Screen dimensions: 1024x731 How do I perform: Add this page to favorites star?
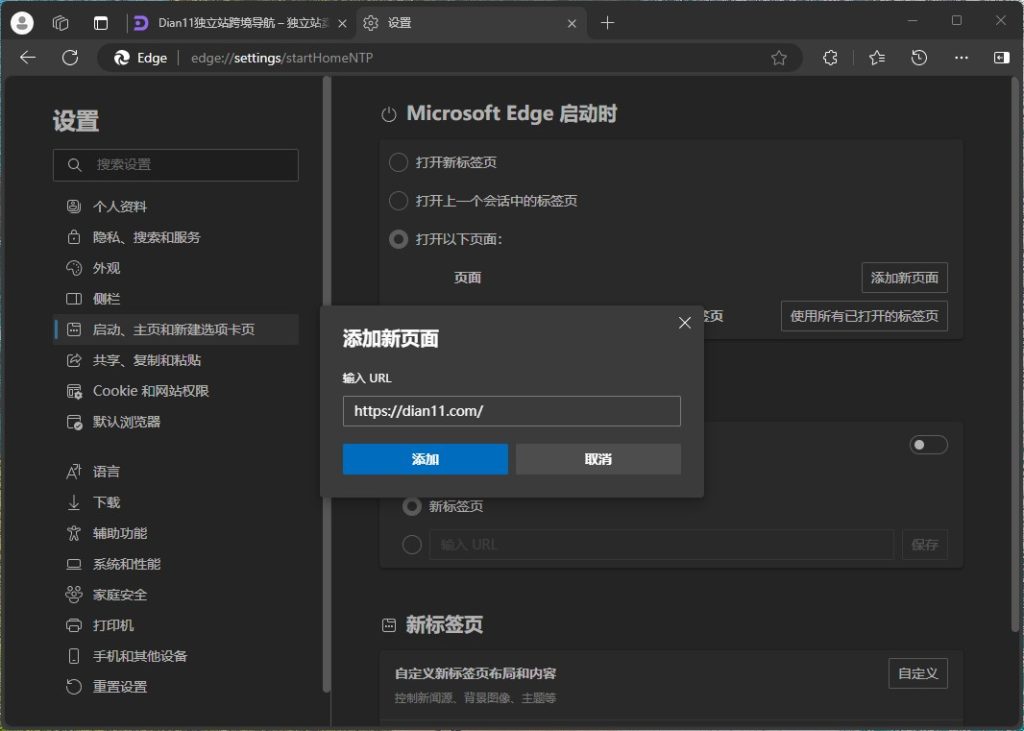tap(778, 58)
